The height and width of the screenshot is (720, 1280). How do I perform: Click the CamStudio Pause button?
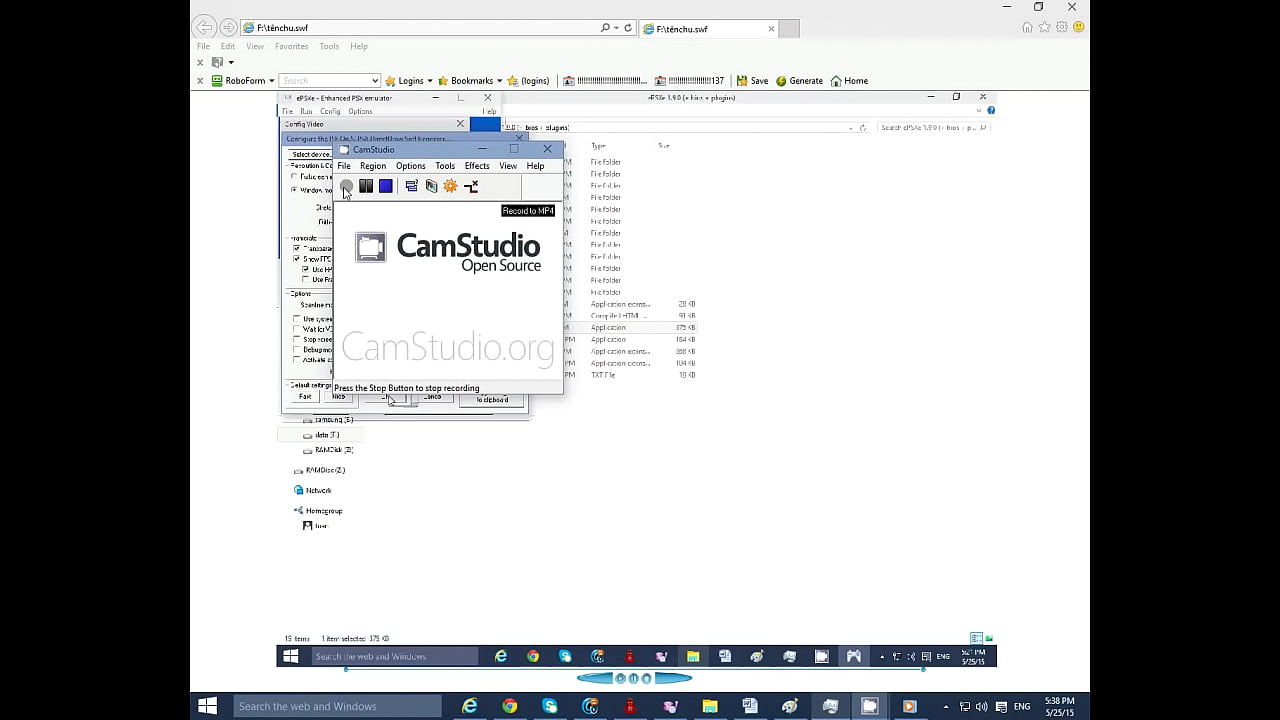pyautogui.click(x=366, y=186)
